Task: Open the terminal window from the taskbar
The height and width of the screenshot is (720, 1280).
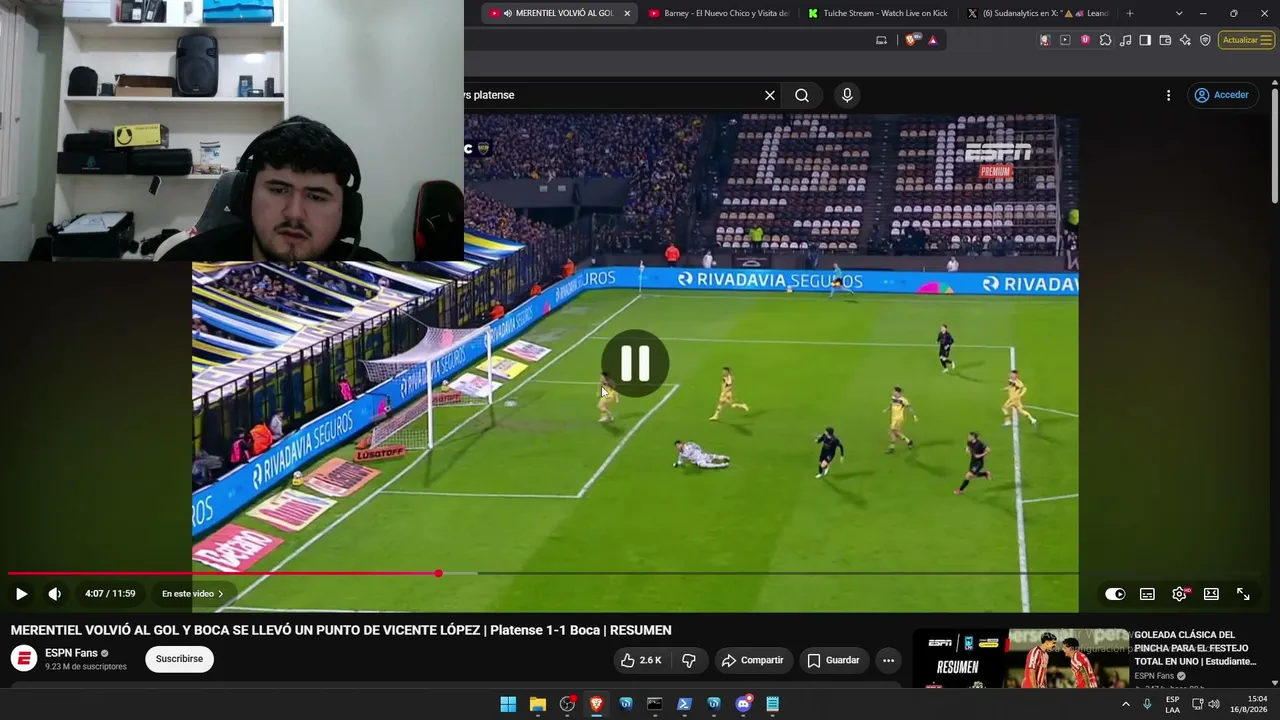Action: coord(655,704)
